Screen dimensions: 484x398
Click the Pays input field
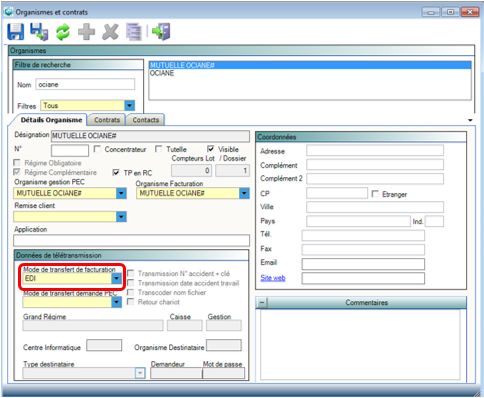click(x=358, y=221)
